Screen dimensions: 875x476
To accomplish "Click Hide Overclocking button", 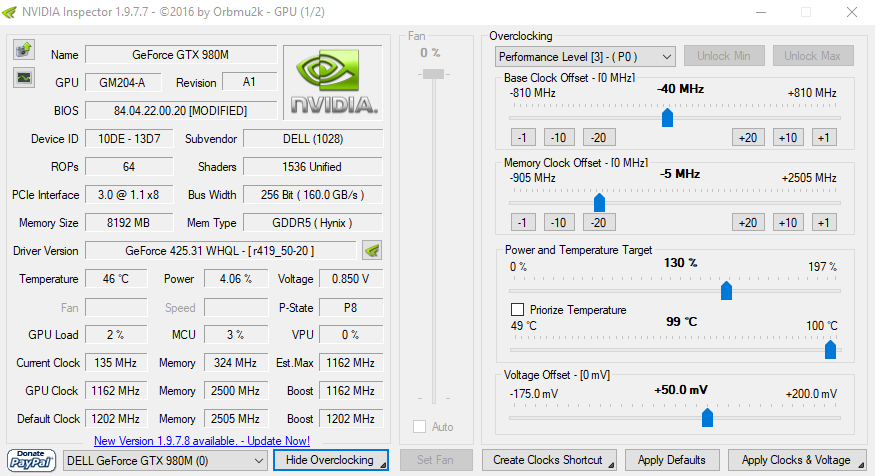I will click(330, 460).
